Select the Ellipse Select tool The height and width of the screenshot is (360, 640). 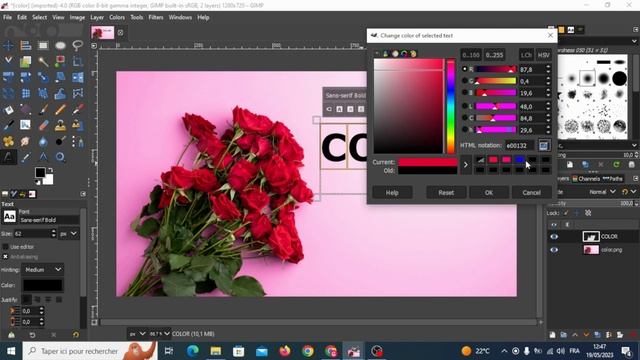(x=60, y=45)
